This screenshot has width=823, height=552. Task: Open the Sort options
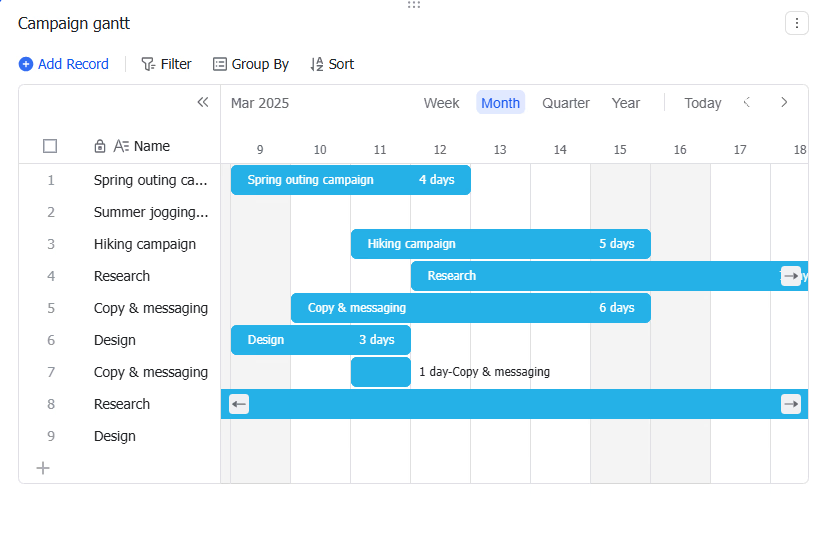[x=332, y=64]
